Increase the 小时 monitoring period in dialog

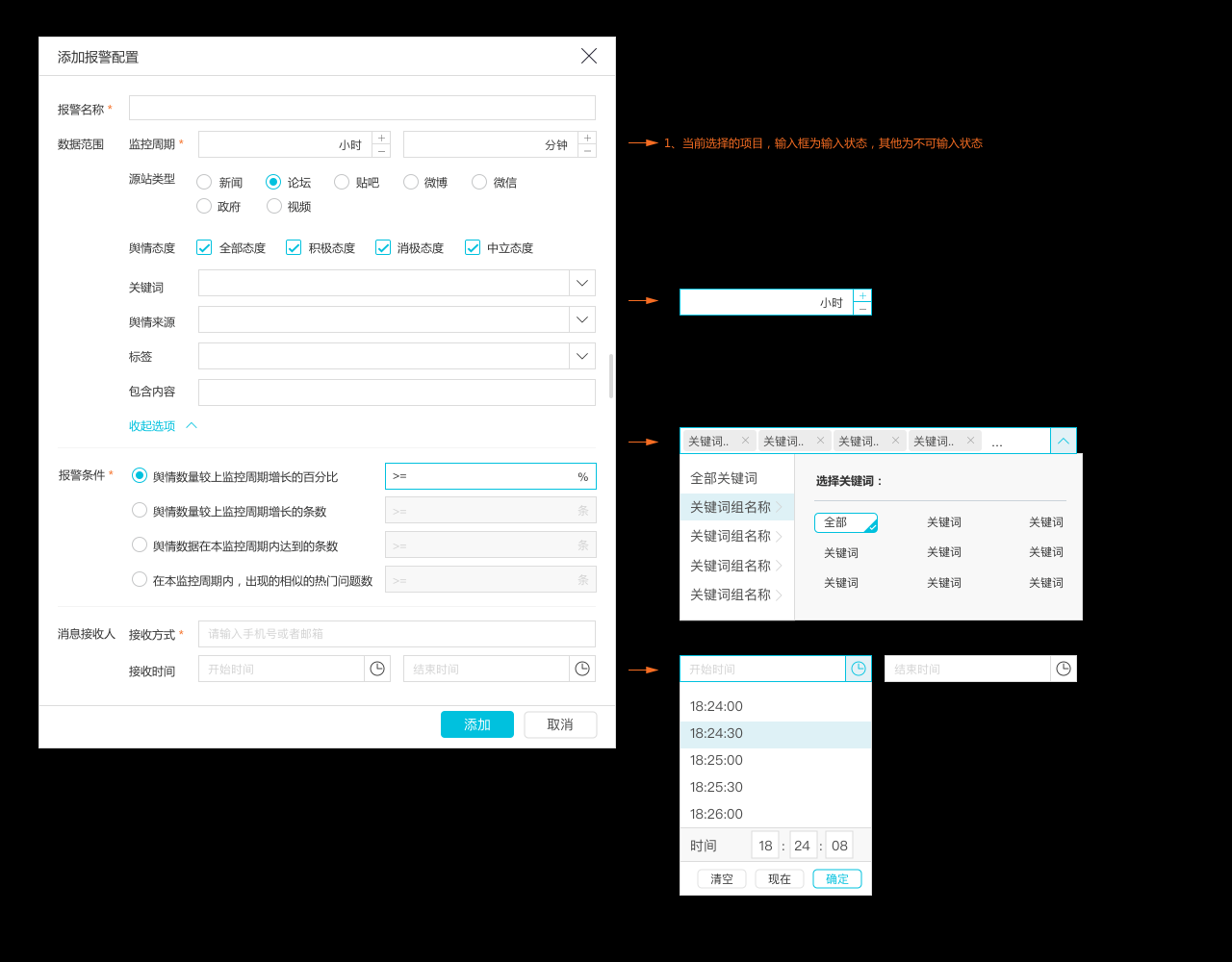click(x=381, y=138)
